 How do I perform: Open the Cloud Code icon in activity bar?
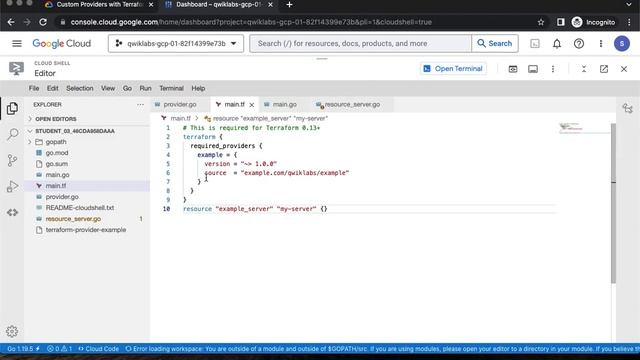pos(12,212)
